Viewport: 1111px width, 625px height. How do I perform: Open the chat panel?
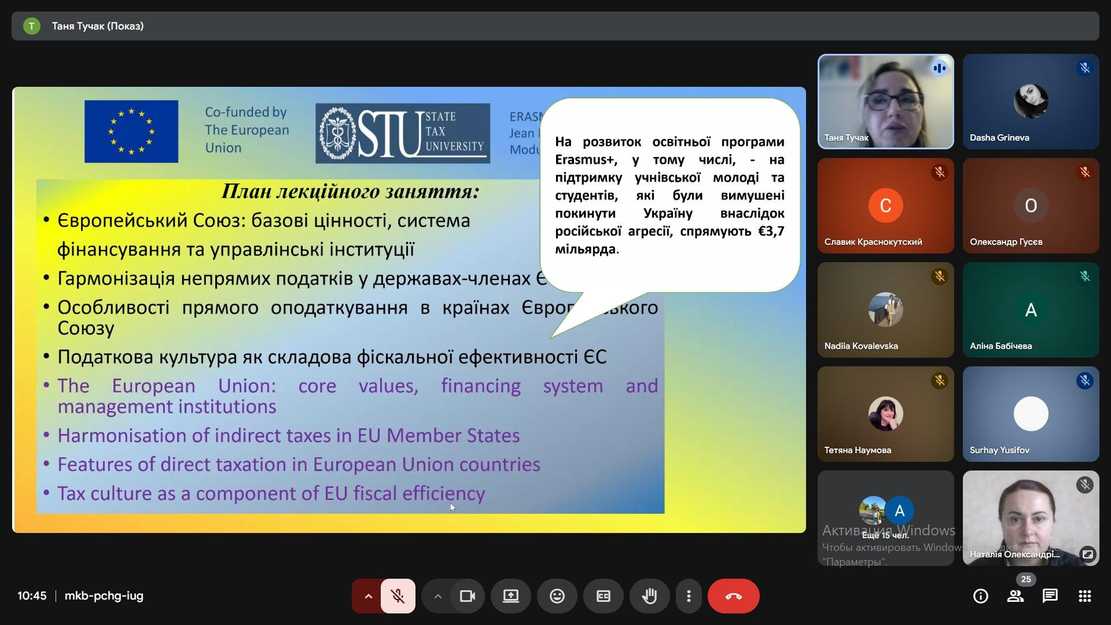pos(1050,596)
